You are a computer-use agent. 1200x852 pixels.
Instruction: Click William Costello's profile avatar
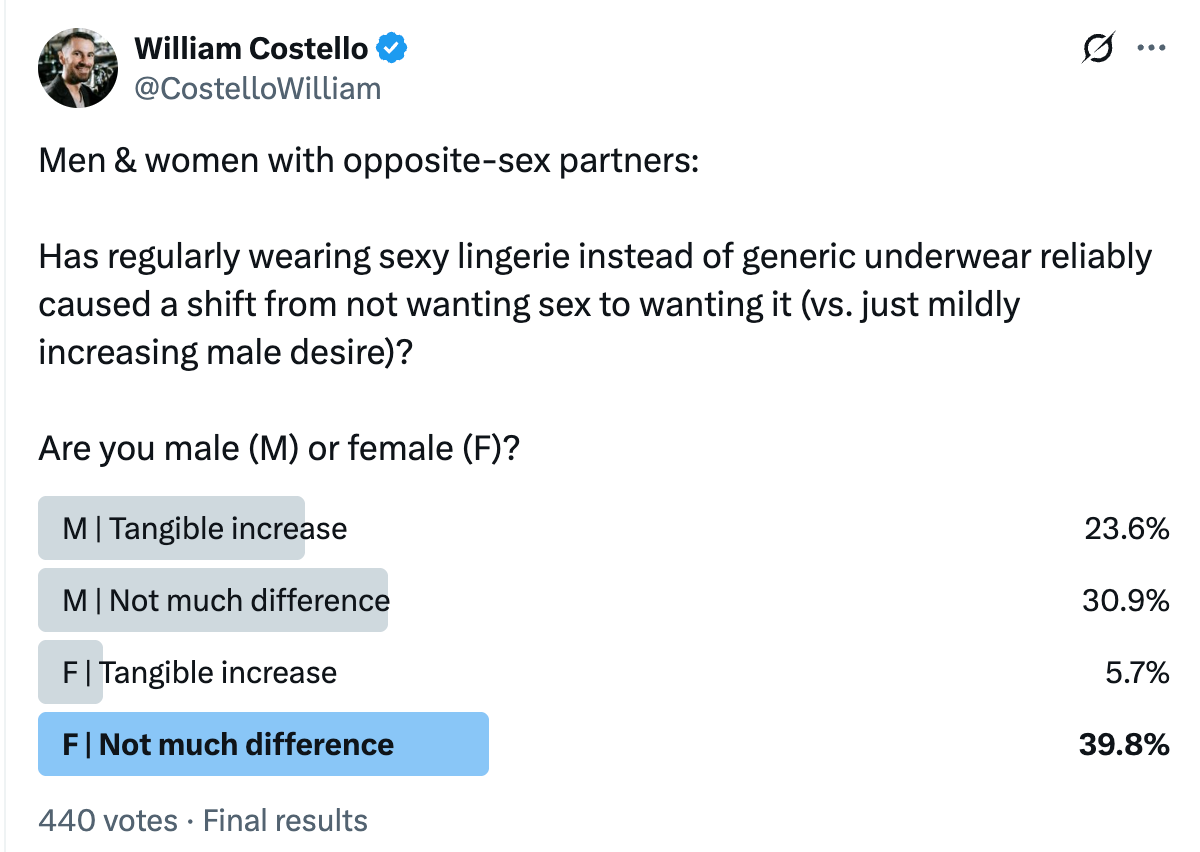(x=77, y=67)
